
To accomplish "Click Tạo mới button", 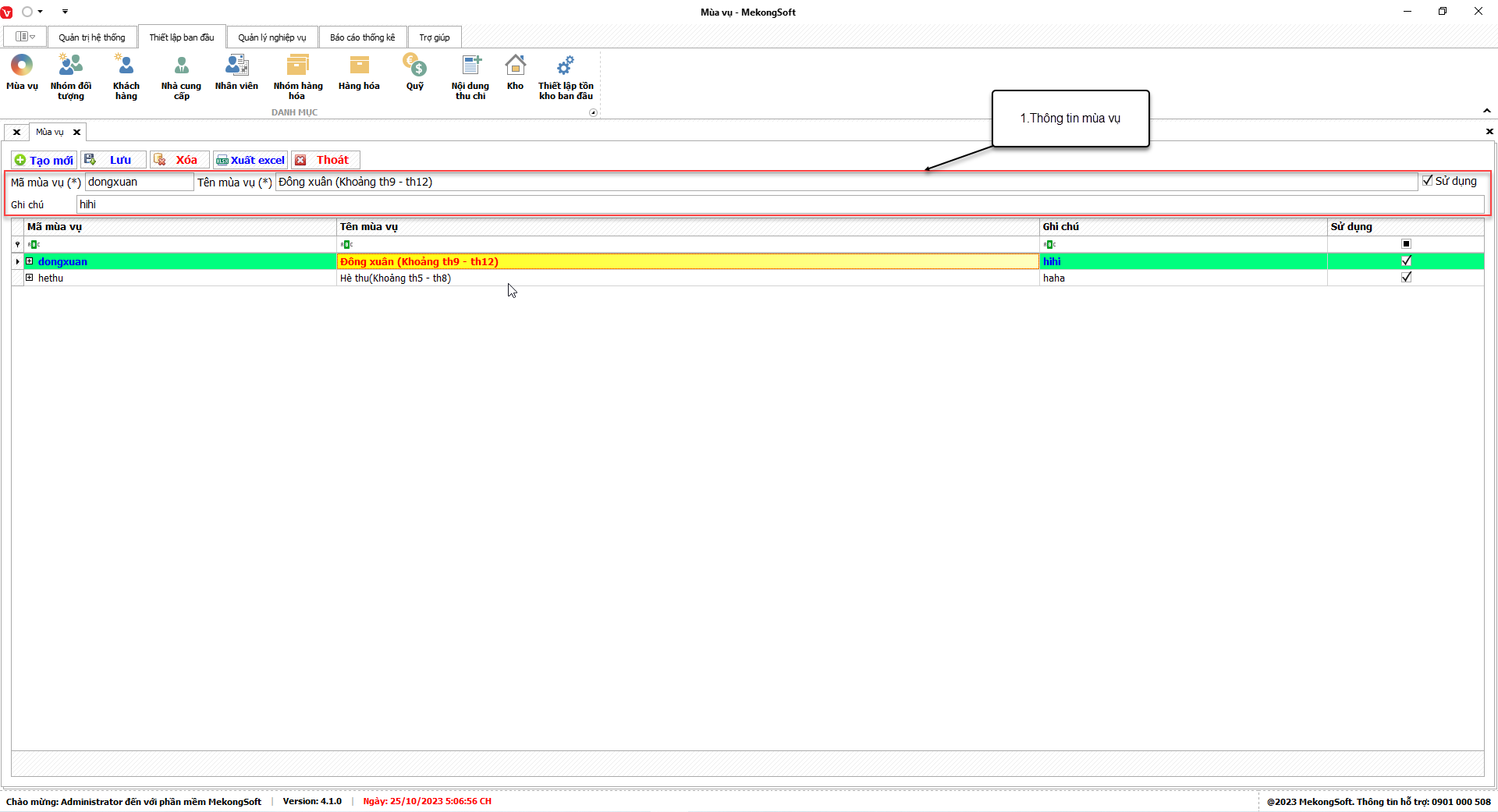I will tap(44, 160).
